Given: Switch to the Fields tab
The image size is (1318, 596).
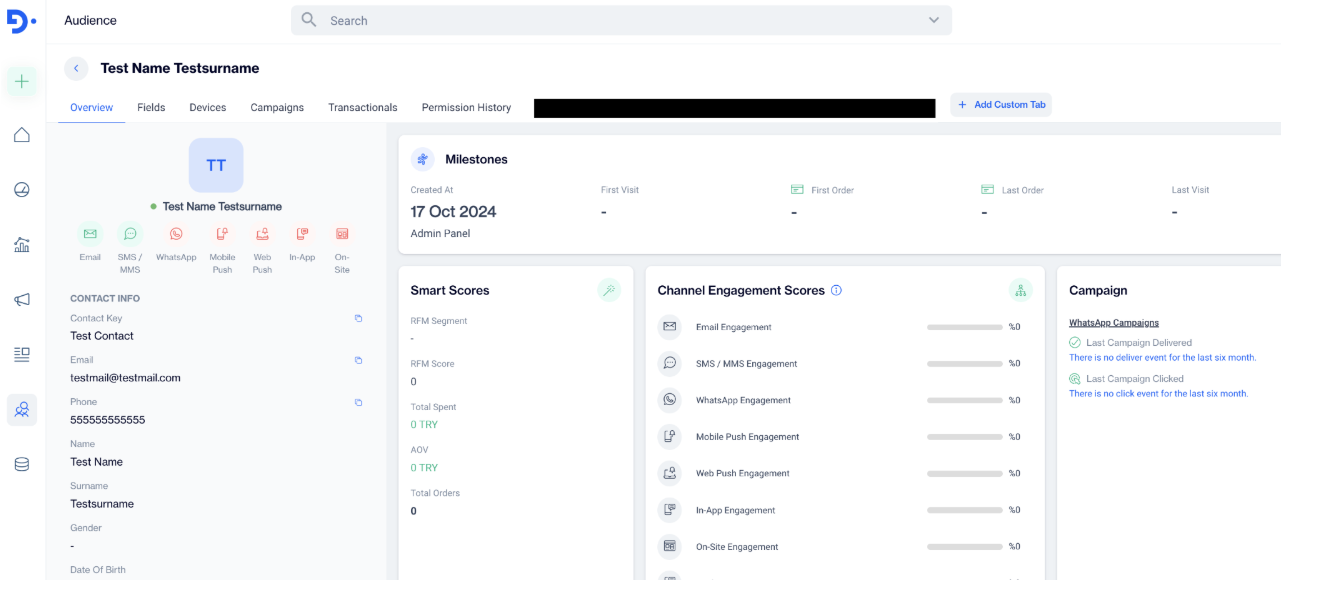Looking at the screenshot, I should (151, 107).
